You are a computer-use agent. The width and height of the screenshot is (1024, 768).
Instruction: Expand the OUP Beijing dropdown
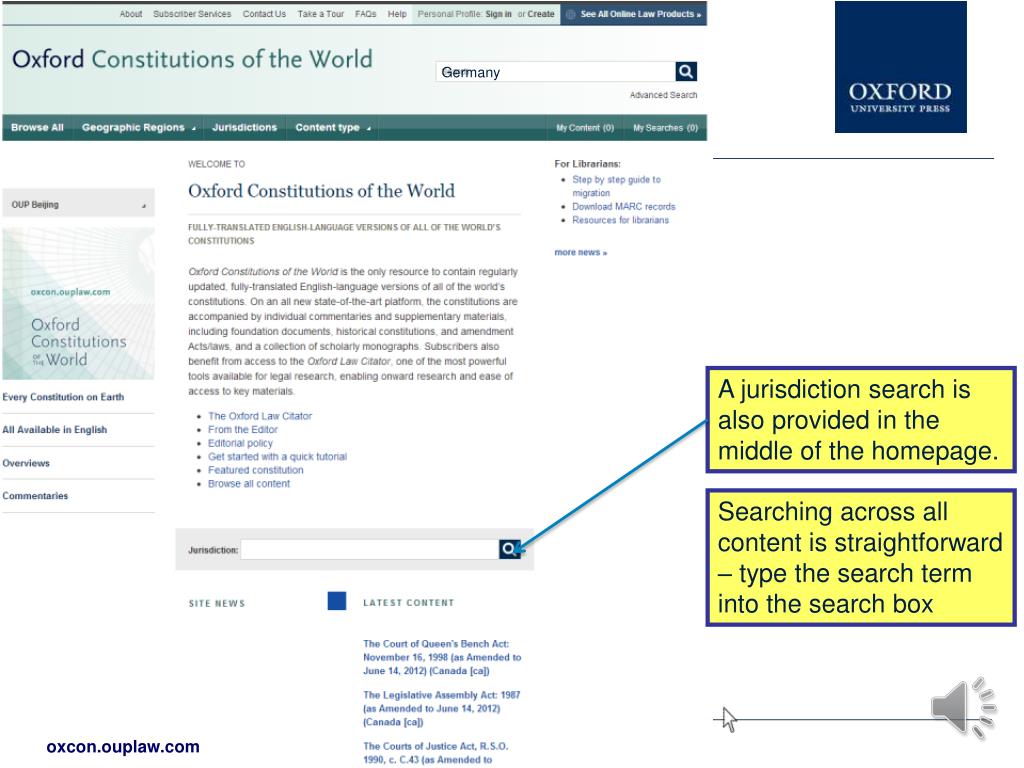tap(78, 204)
